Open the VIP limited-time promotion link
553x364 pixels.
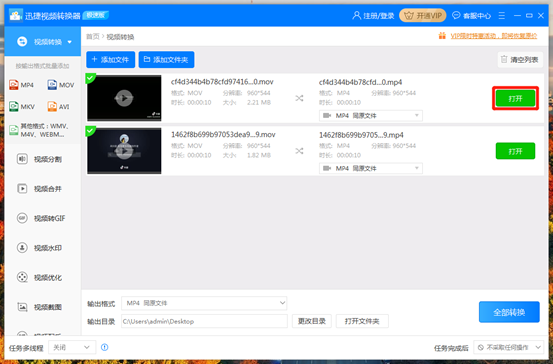tap(493, 36)
